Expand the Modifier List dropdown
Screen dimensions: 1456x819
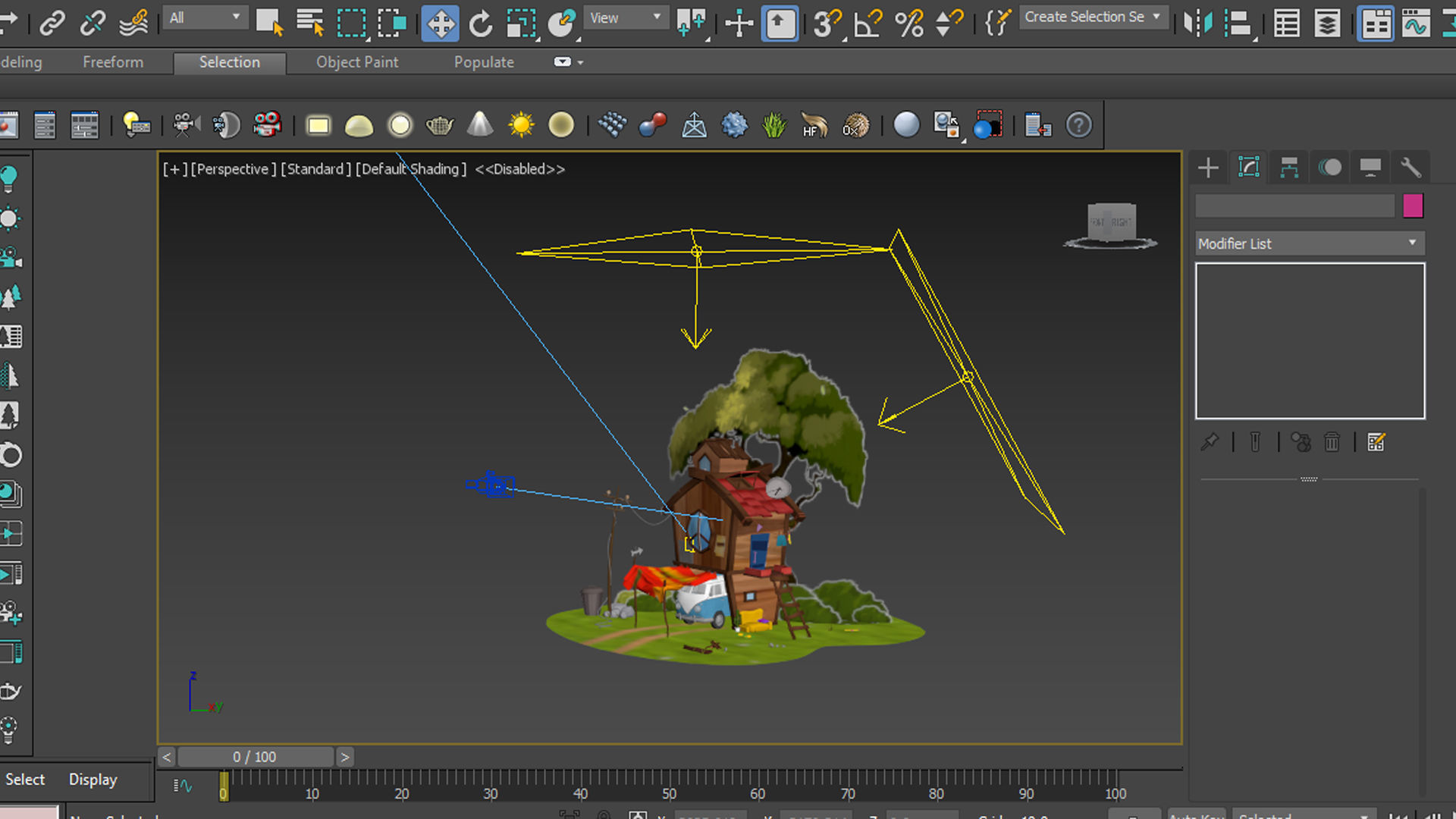point(1310,243)
